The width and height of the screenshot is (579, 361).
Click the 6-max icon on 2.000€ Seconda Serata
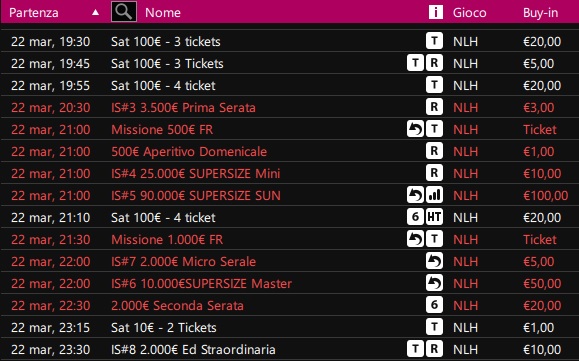434,305
